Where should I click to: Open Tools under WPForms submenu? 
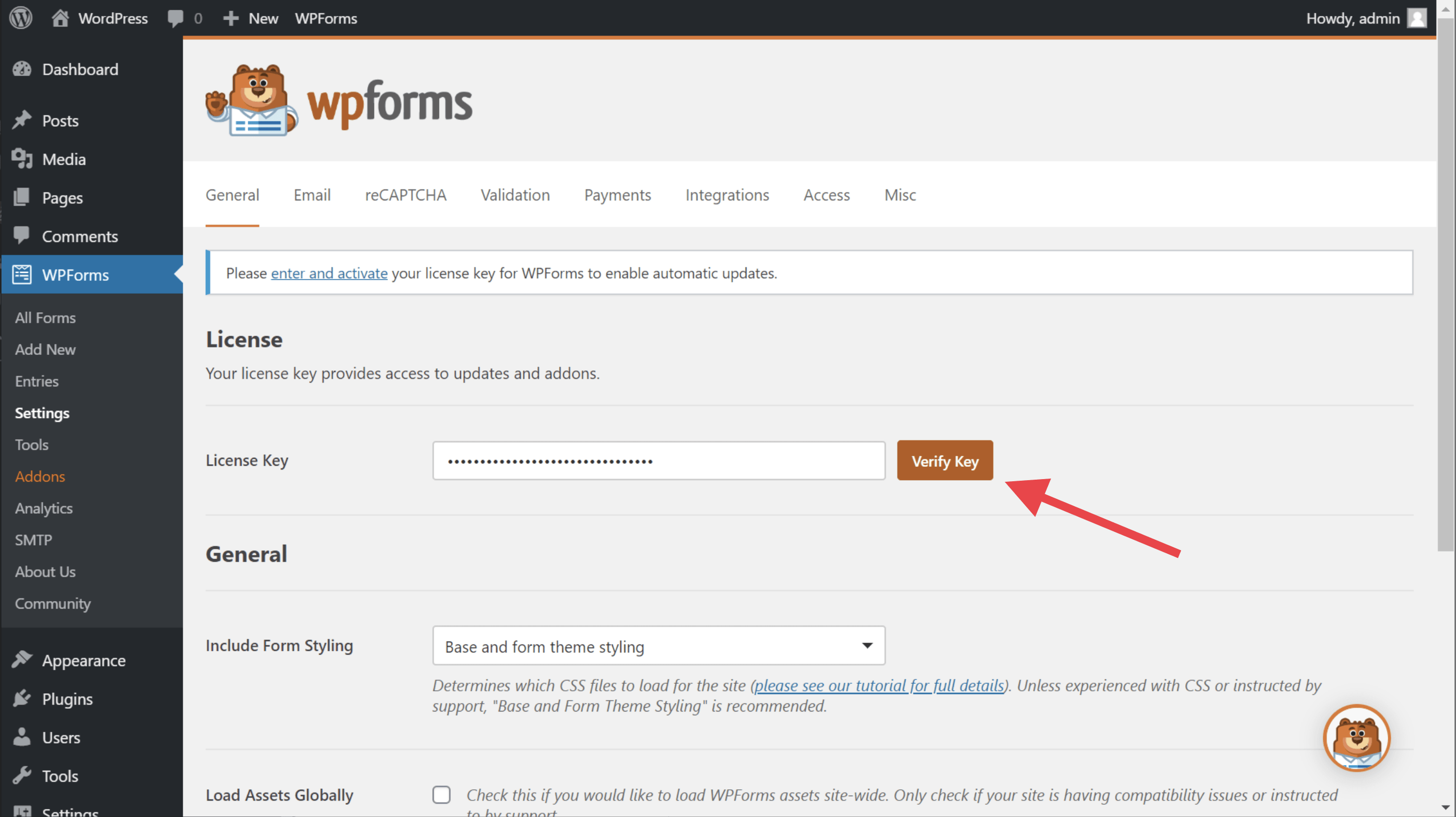click(31, 444)
